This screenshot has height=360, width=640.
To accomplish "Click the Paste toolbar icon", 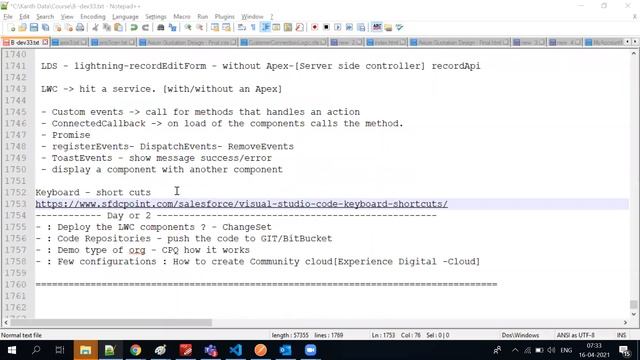I will (118, 27).
